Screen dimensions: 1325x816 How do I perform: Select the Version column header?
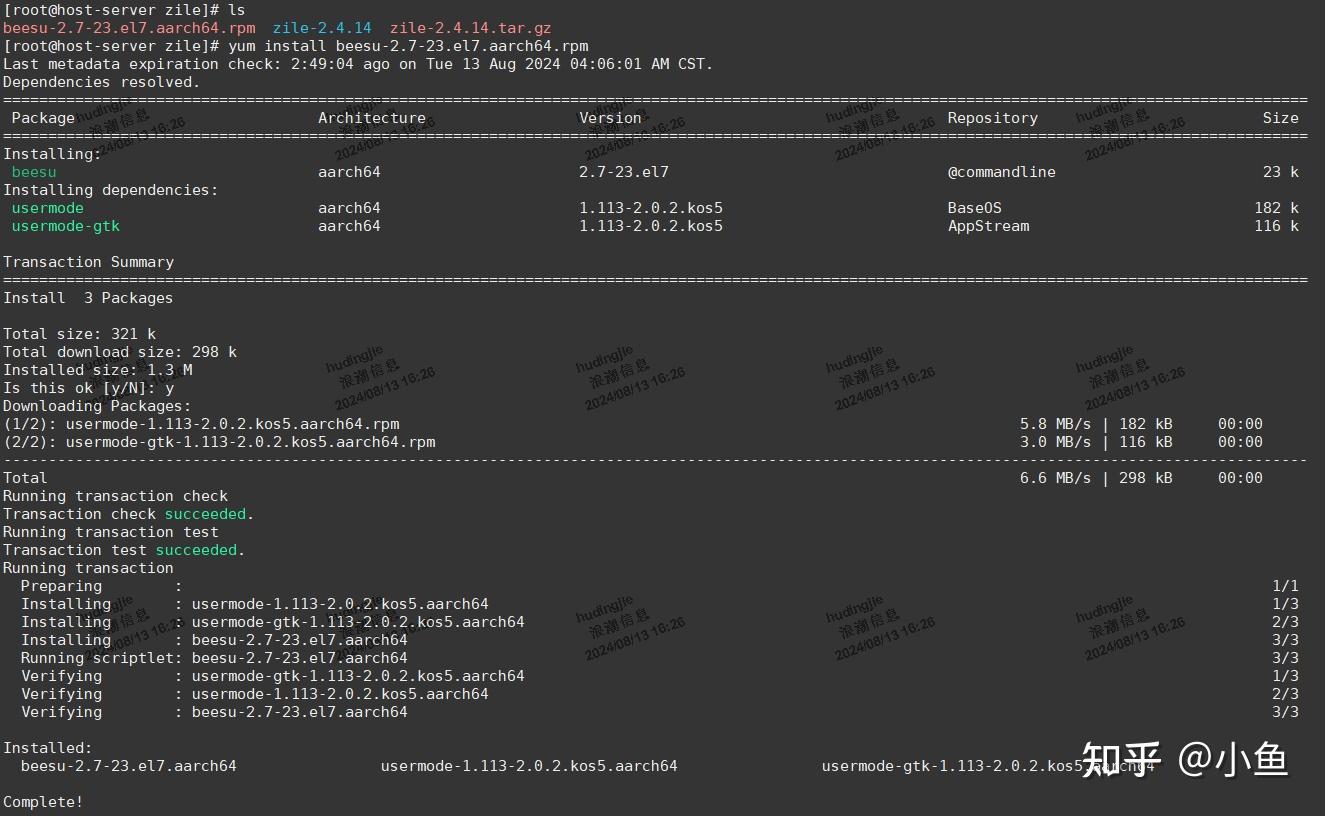(x=610, y=117)
